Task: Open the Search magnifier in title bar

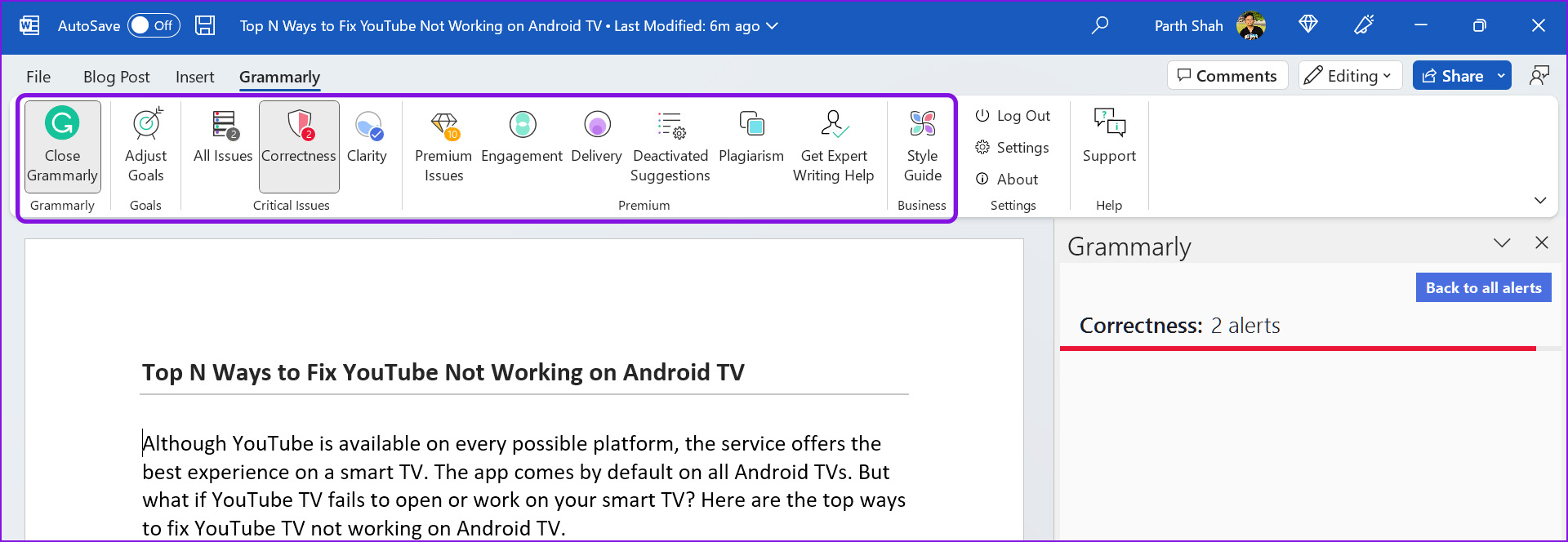Action: 1100,25
